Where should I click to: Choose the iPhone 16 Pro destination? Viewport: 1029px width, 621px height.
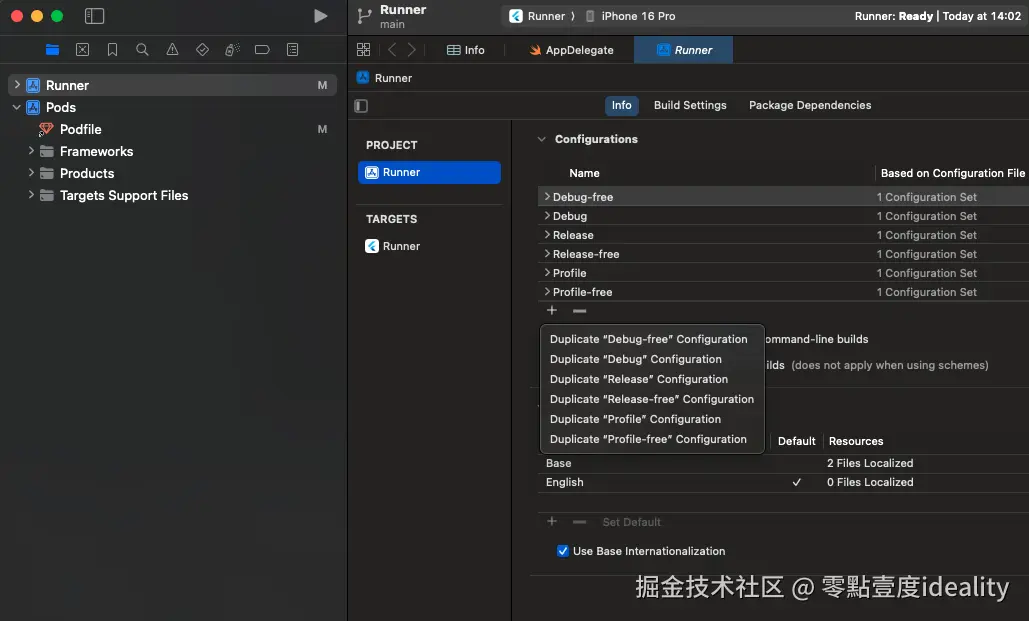coord(631,16)
